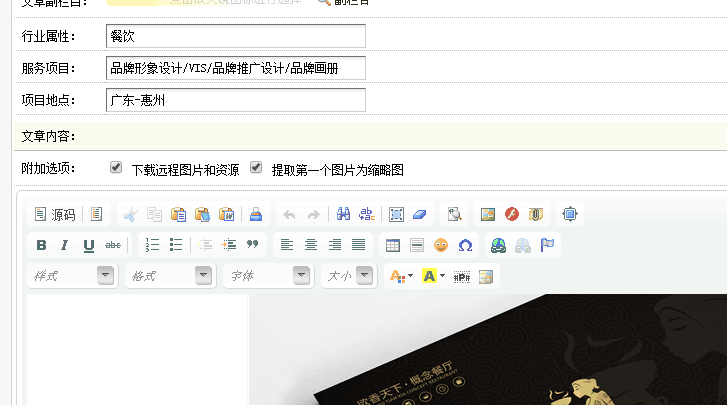Redo edit with the Redo arrow
The height and width of the screenshot is (405, 727).
(x=313, y=215)
